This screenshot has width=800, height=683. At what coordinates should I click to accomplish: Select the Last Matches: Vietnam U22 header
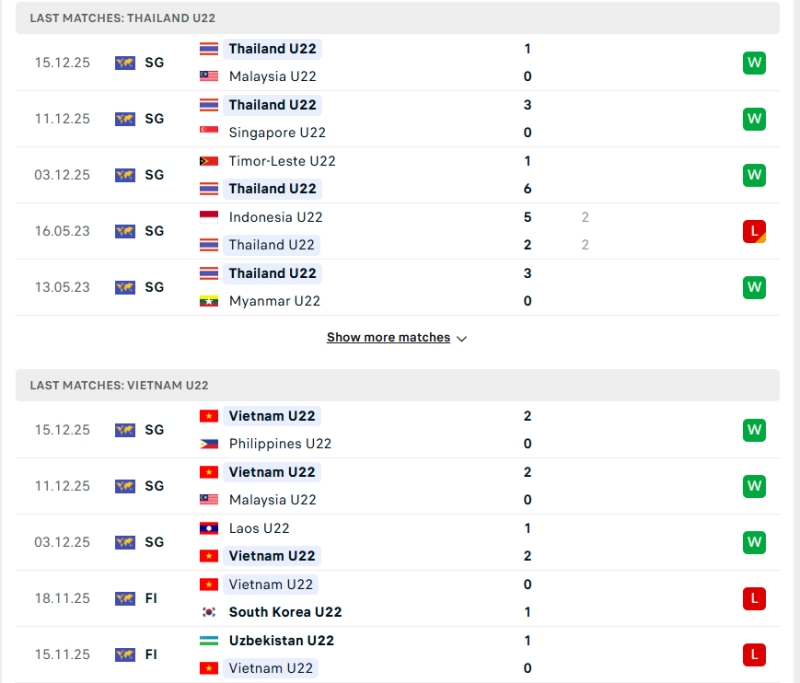(x=119, y=385)
